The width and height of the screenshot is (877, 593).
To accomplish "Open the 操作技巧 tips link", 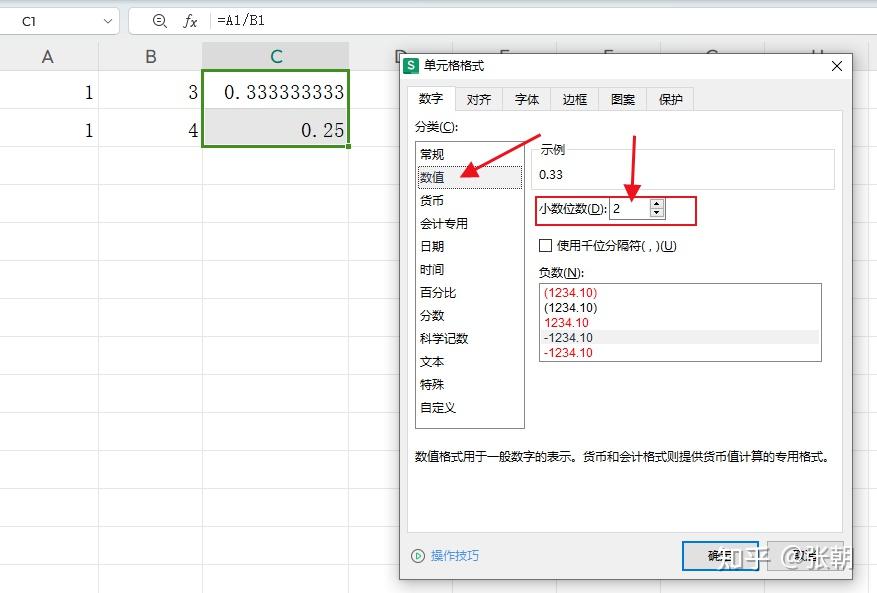I will click(x=455, y=556).
